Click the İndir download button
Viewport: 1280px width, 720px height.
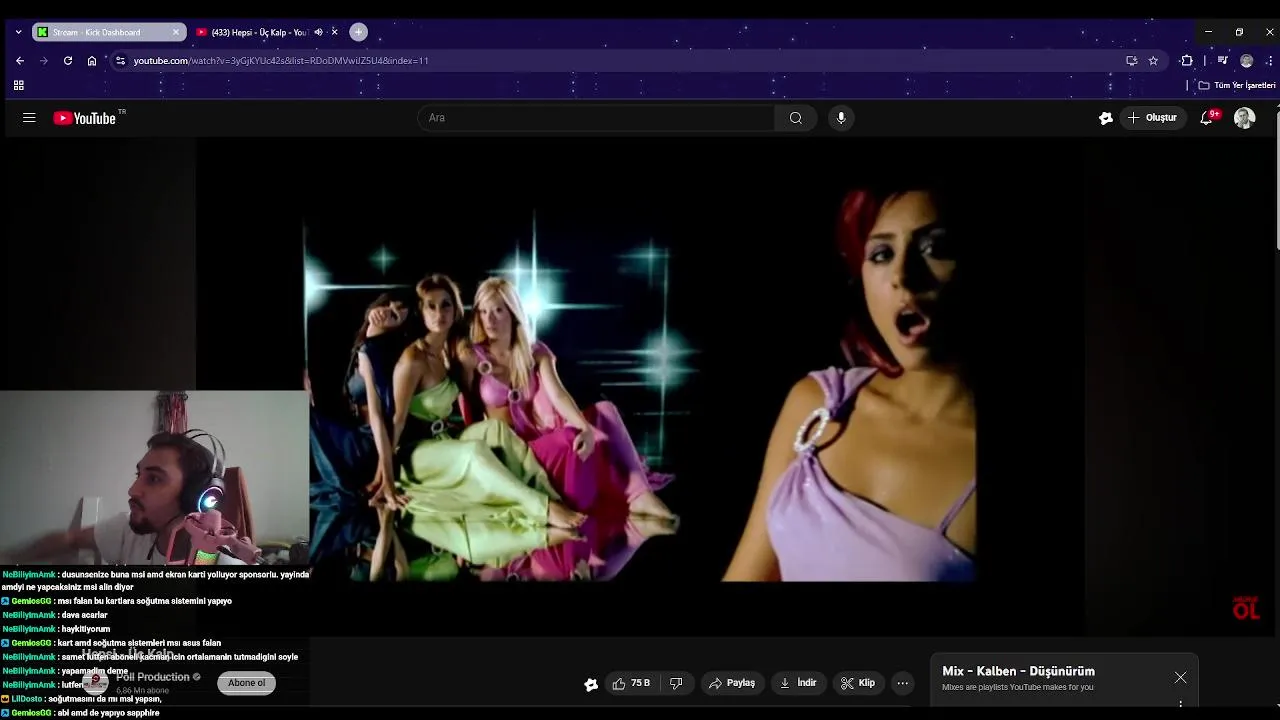pos(798,683)
